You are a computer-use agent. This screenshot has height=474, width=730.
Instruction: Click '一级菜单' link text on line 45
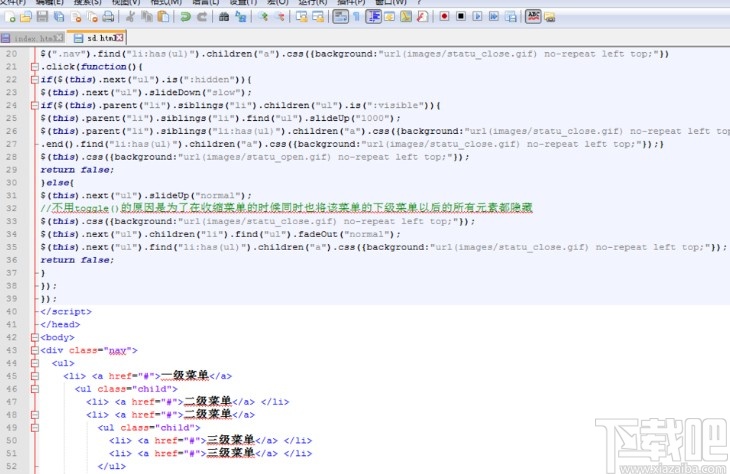(x=185, y=375)
